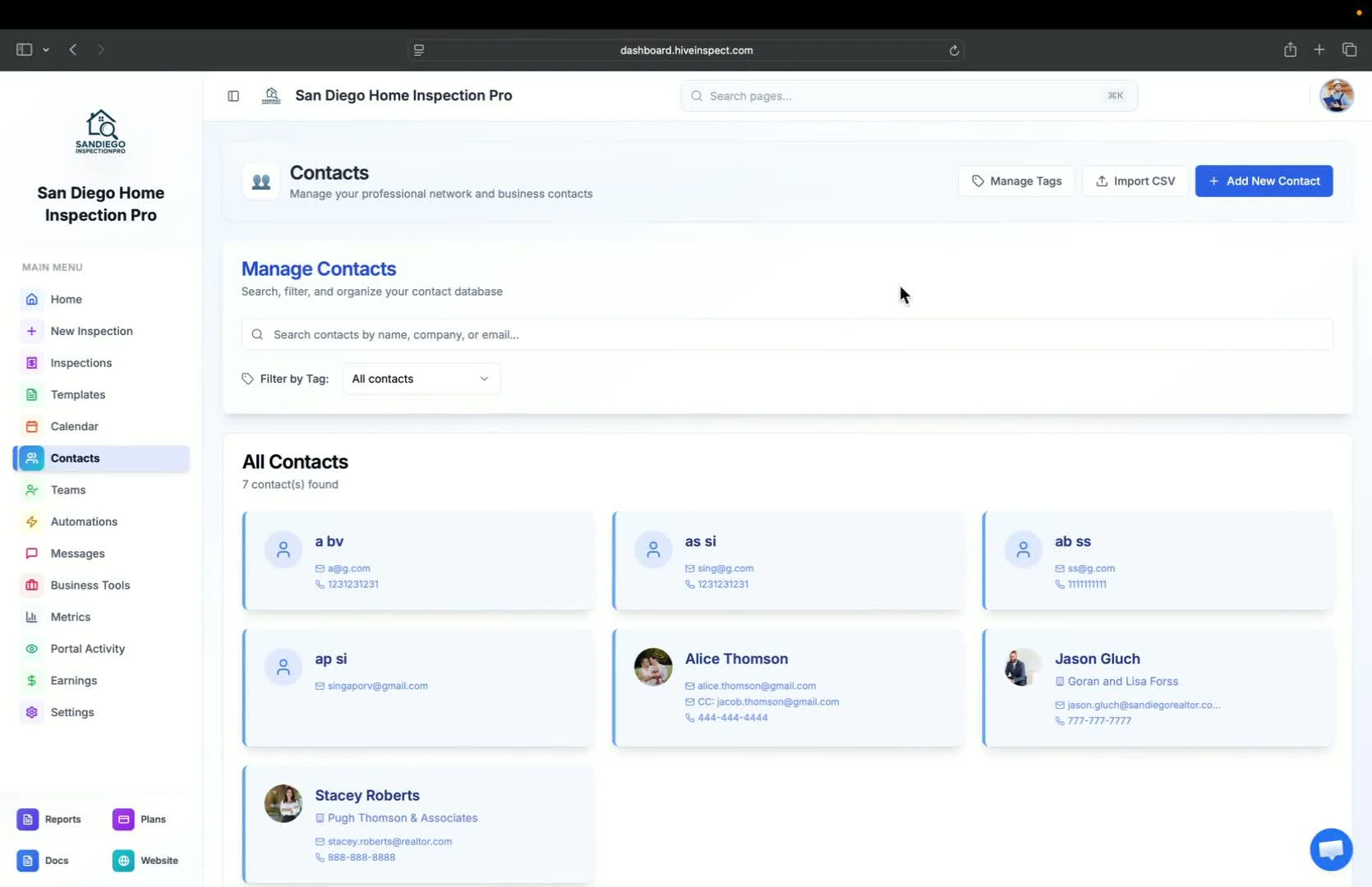
Task: Click Goran and Lisa Forss company
Action: (x=1122, y=682)
